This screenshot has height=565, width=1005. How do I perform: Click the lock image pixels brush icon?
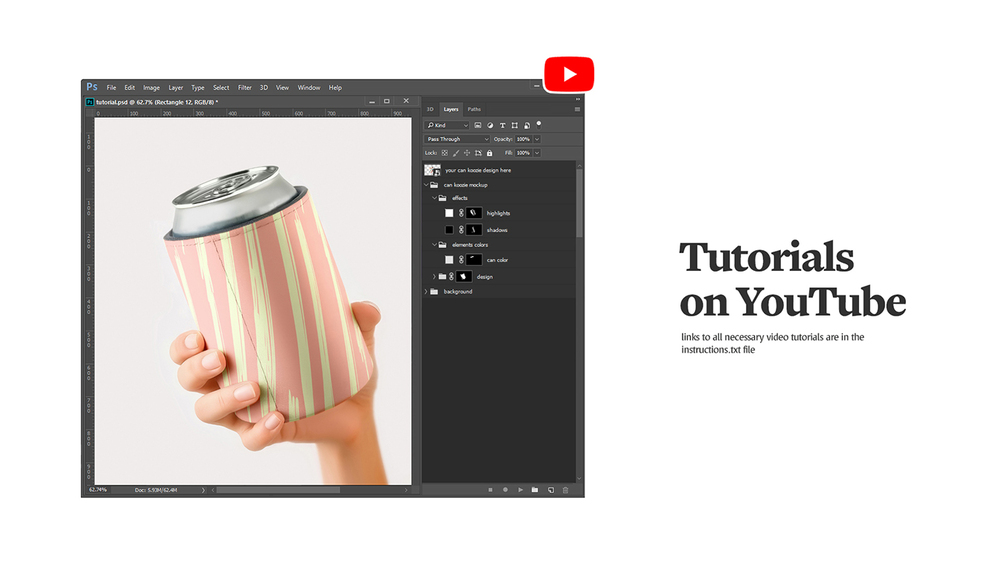coord(456,153)
